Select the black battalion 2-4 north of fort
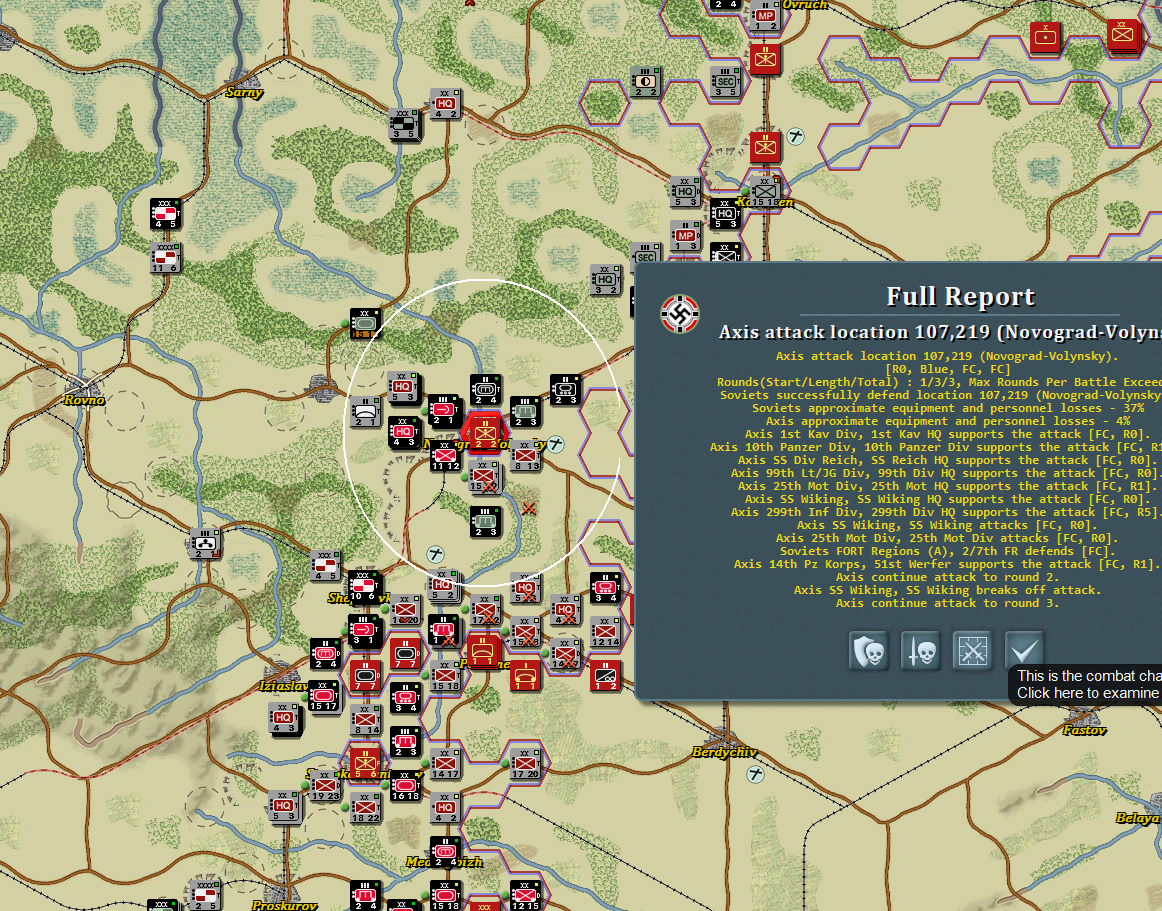 coord(485,390)
